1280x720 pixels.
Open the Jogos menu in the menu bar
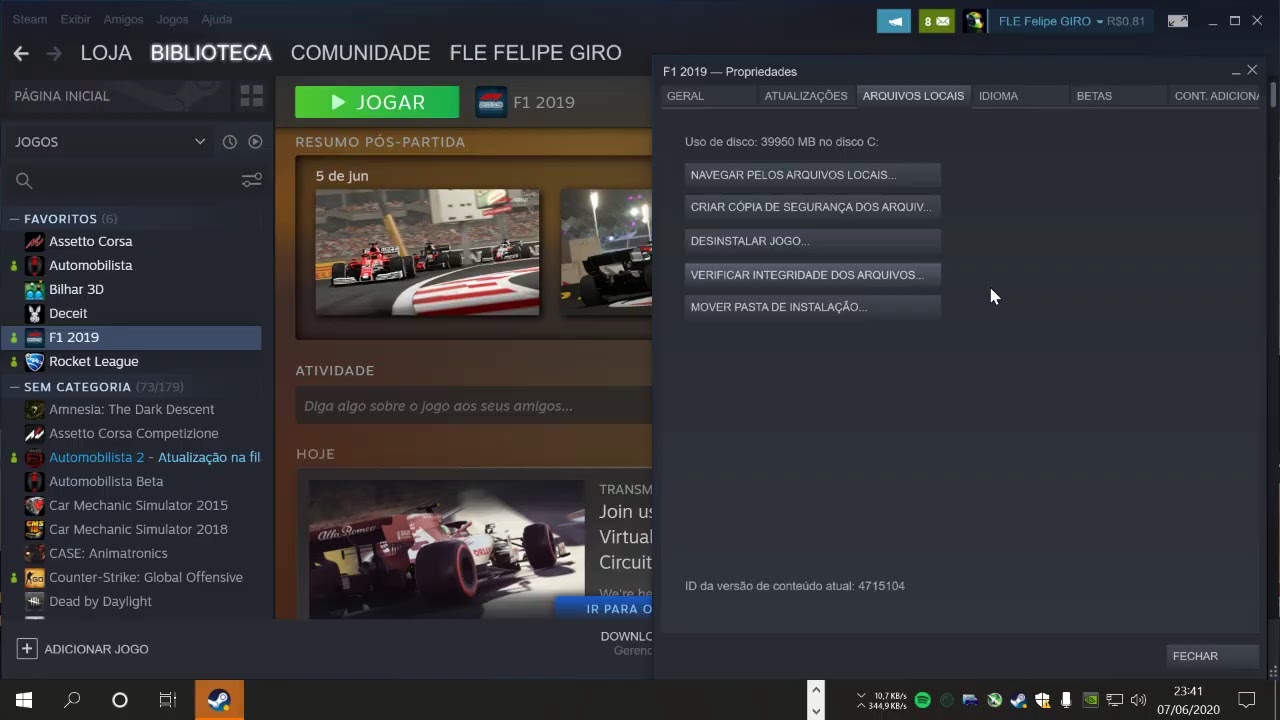[x=172, y=19]
